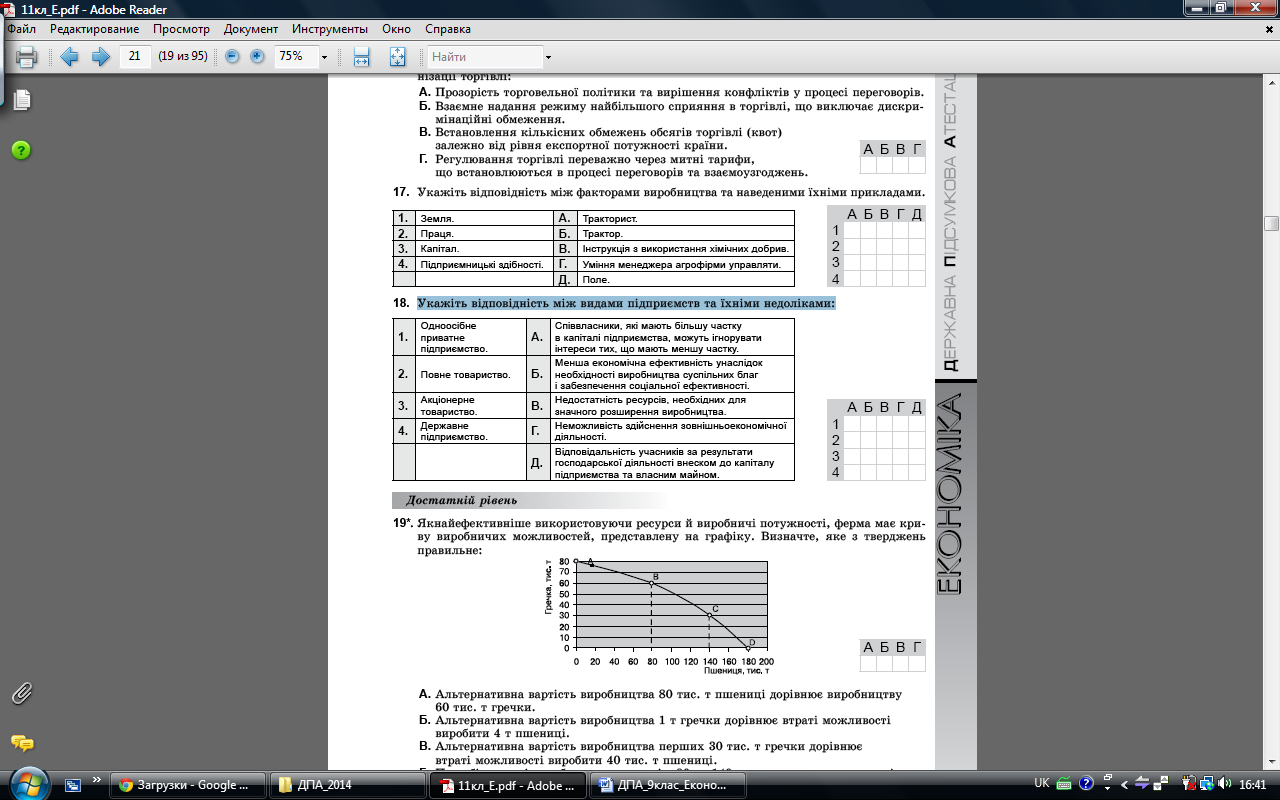The height and width of the screenshot is (800, 1280).
Task: Click the Найти search field
Action: coord(486,57)
